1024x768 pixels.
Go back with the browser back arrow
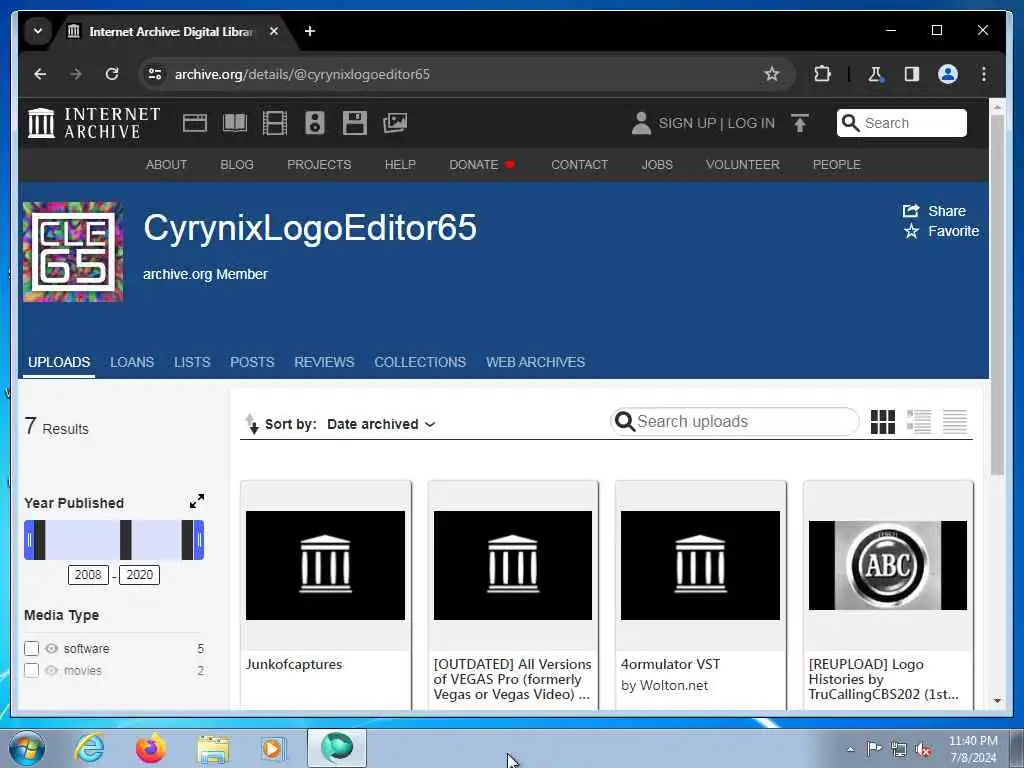point(40,74)
